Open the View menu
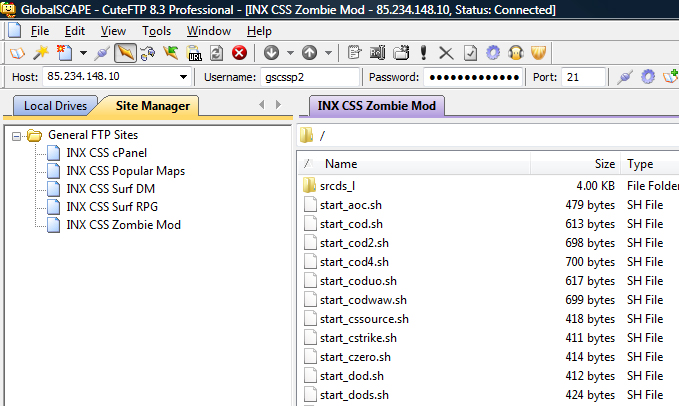Image resolution: width=679 pixels, height=406 pixels. coord(113,31)
